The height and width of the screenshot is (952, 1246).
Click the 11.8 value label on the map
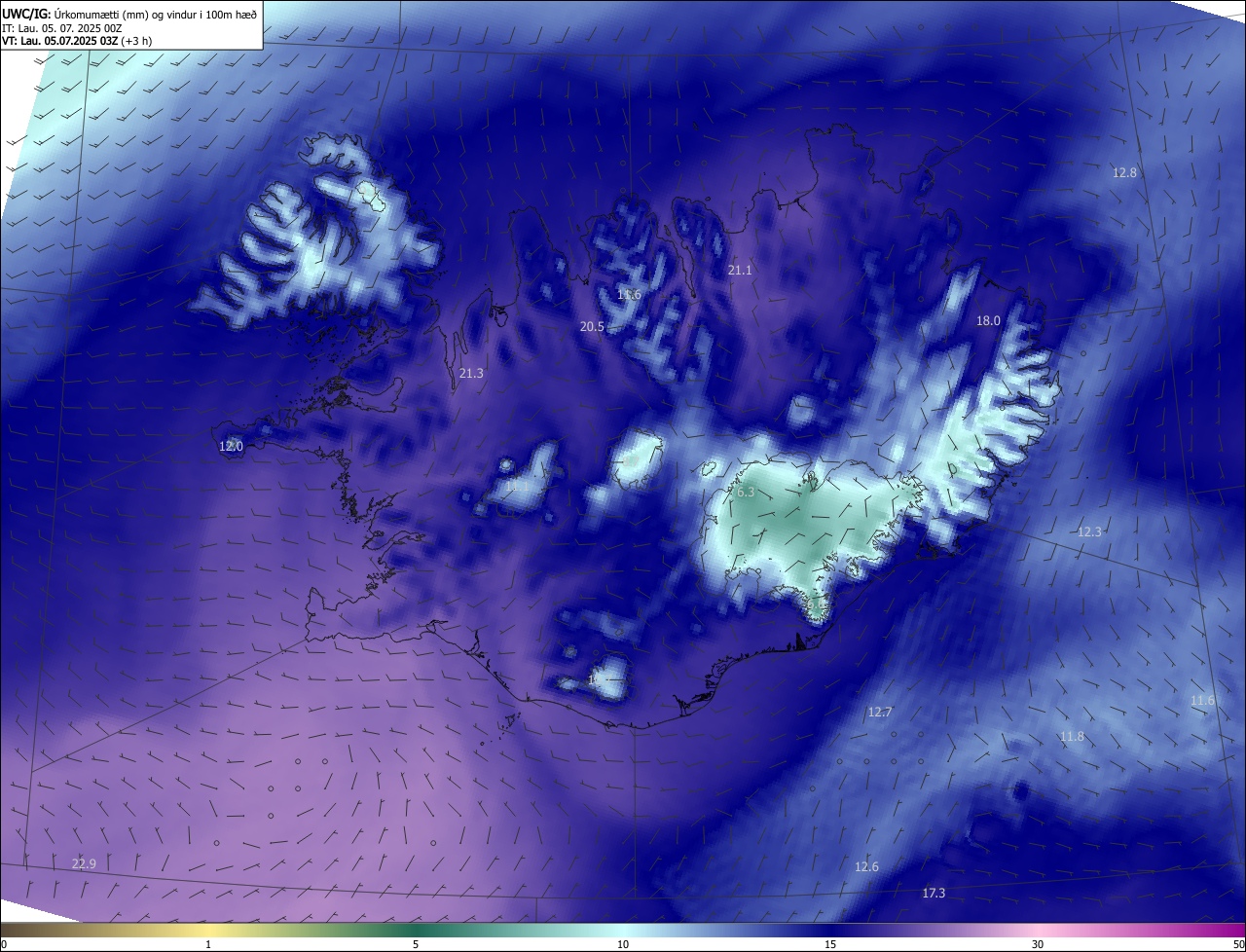(x=1072, y=737)
